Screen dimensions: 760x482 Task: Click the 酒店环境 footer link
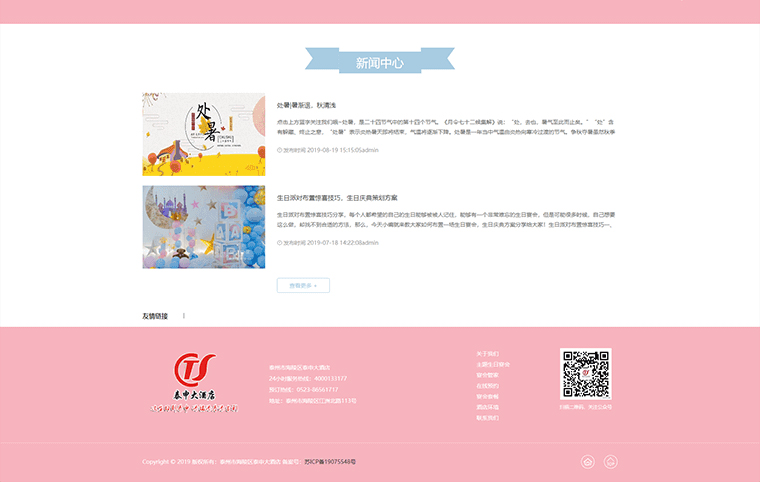tap(488, 407)
